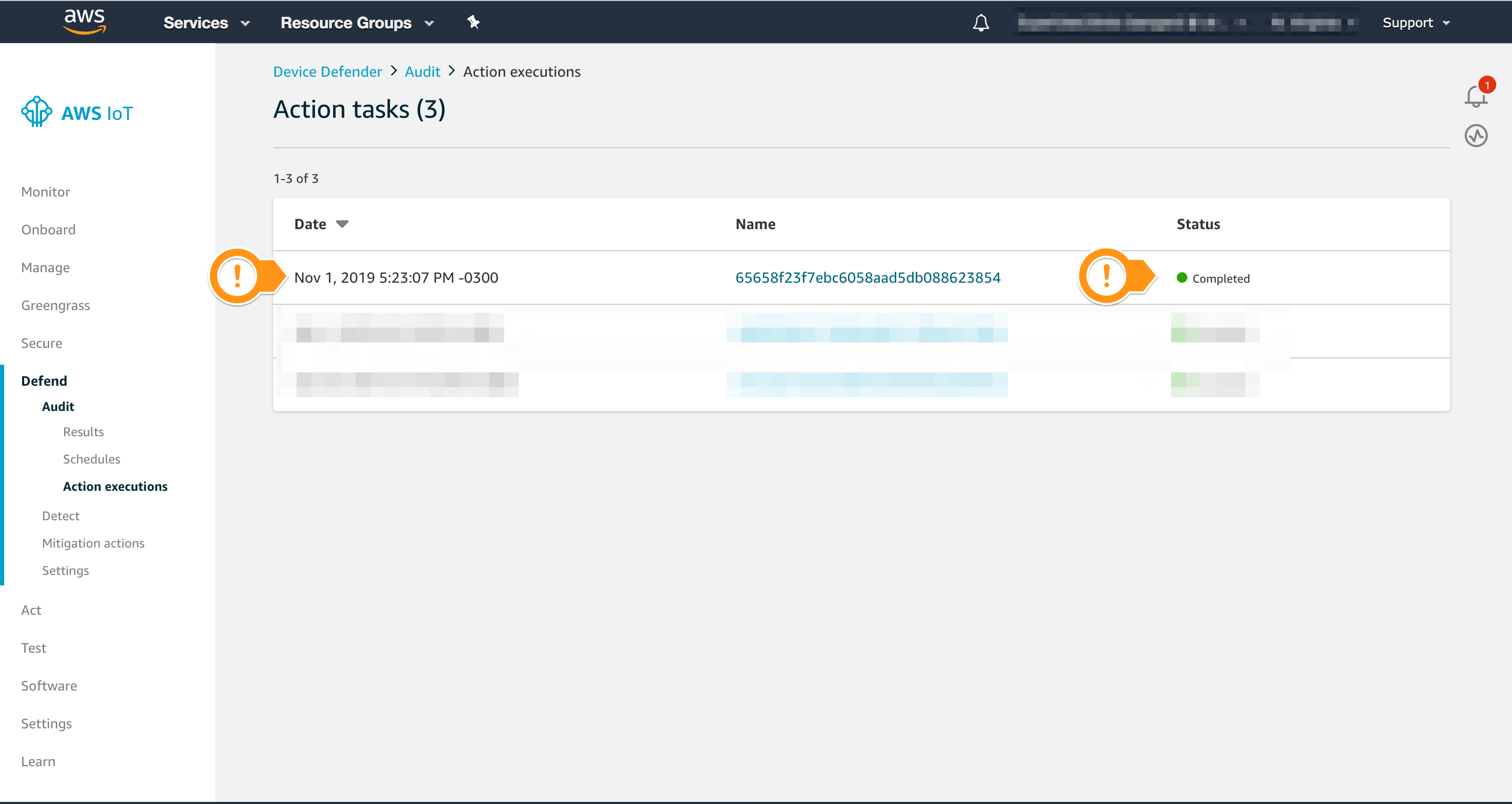Open Software in the sidebar
Screen dimensions: 1512x804
point(49,686)
